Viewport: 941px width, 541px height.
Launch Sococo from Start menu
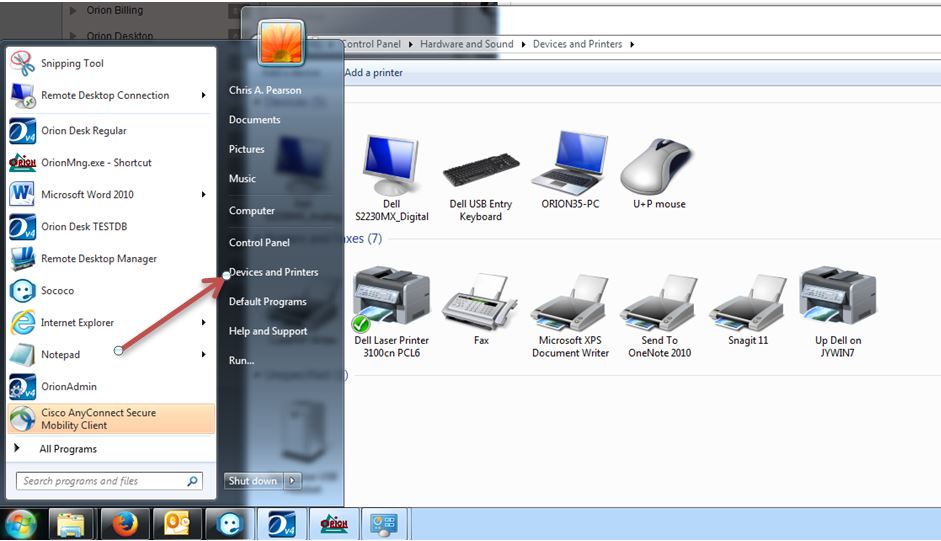(x=111, y=291)
